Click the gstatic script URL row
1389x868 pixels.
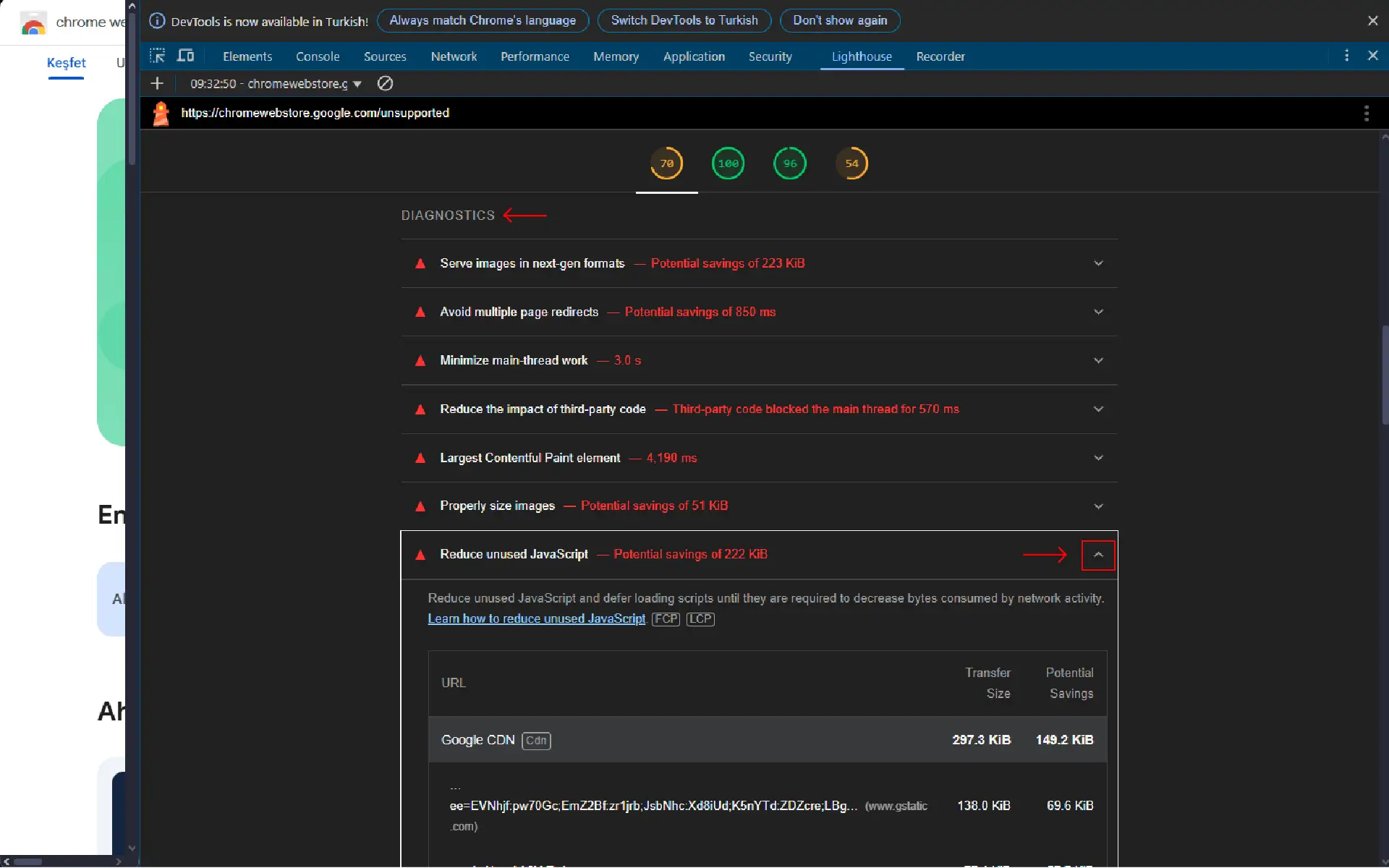tap(768, 806)
